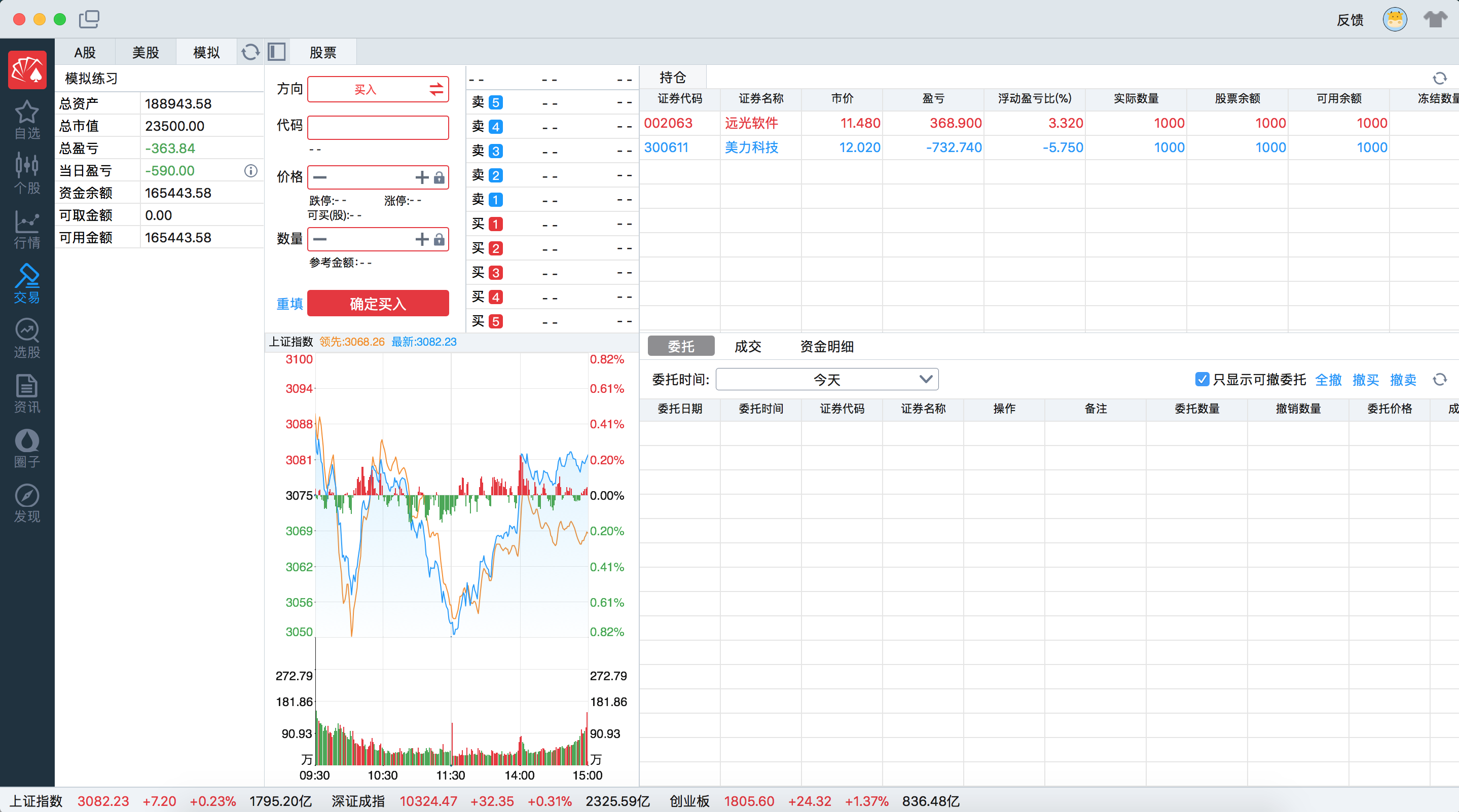Uncheck 只显示可撤委托 checkbox
This screenshot has height=812, width=1459.
pyautogui.click(x=1201, y=379)
